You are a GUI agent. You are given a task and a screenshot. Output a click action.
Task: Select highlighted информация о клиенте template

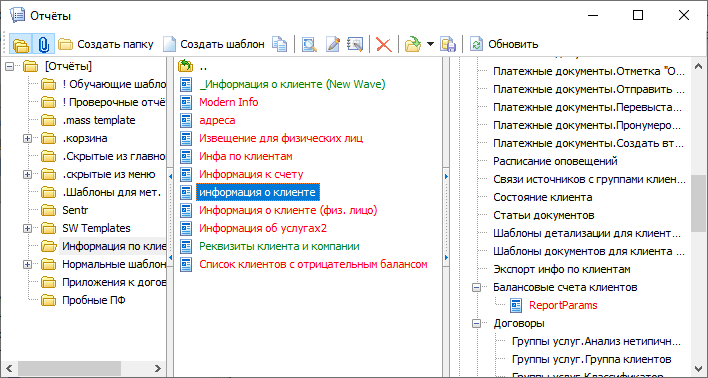coord(258,192)
